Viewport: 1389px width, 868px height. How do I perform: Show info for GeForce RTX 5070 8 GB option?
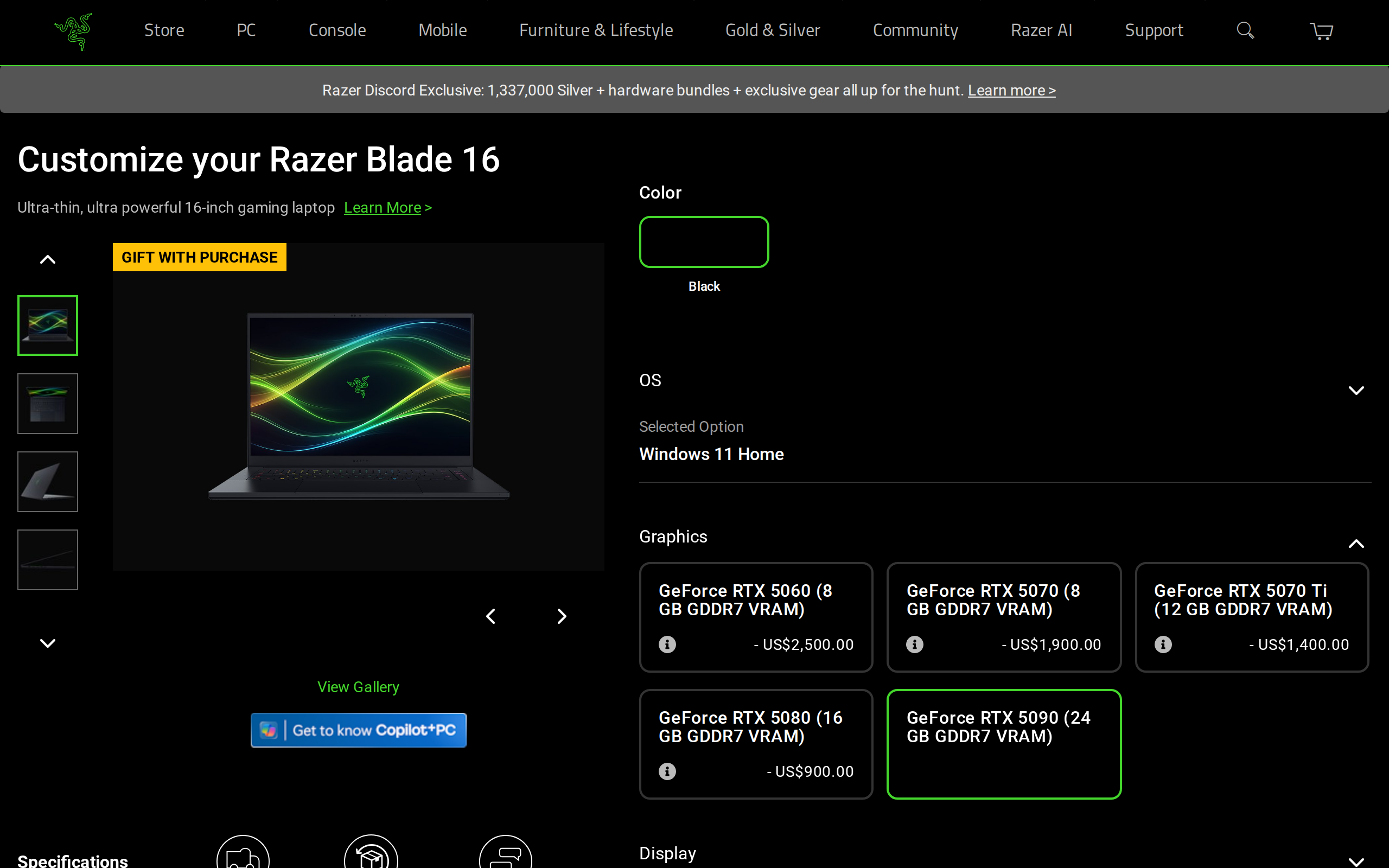[915, 644]
